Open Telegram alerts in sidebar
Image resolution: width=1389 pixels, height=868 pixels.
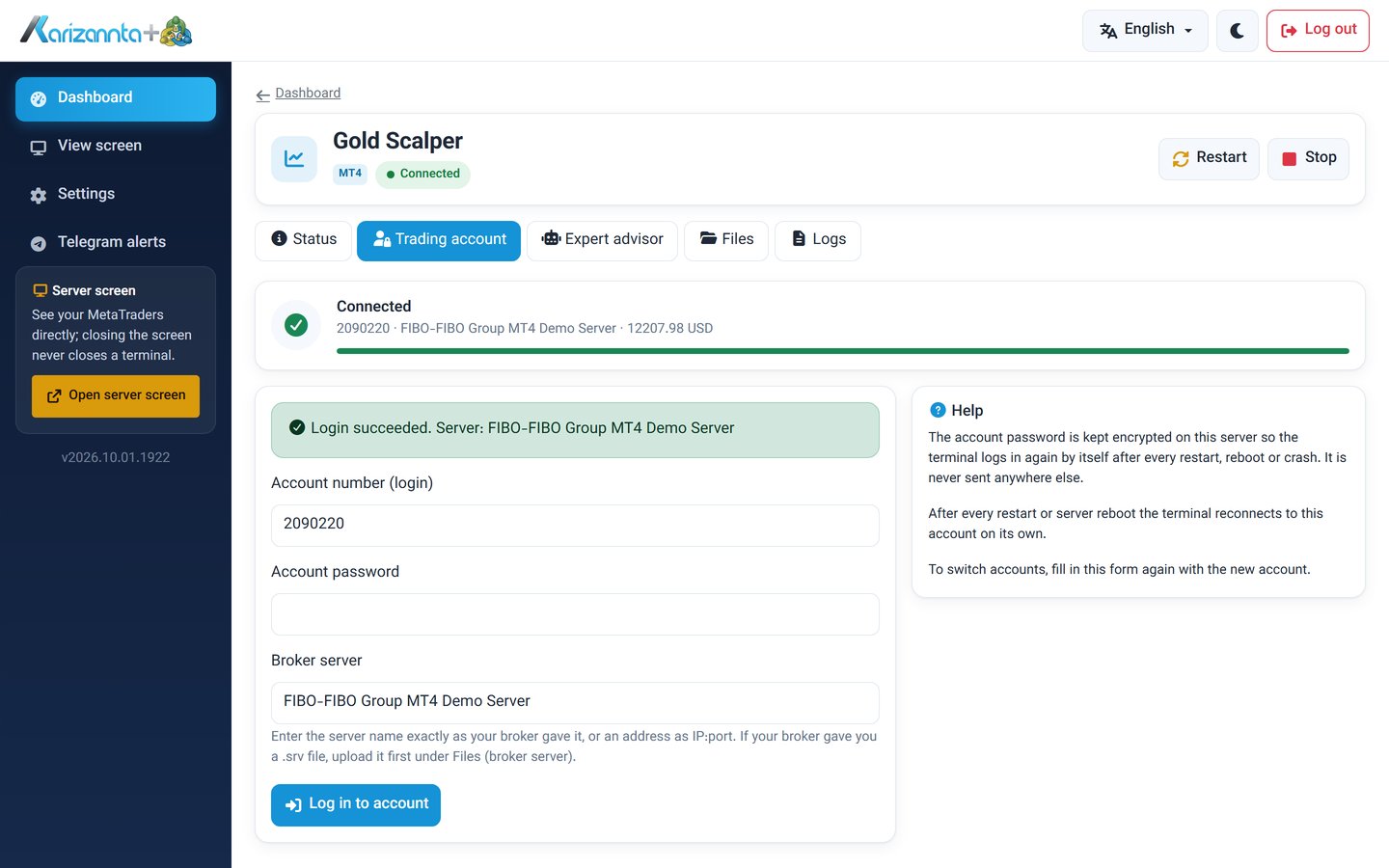point(116,243)
